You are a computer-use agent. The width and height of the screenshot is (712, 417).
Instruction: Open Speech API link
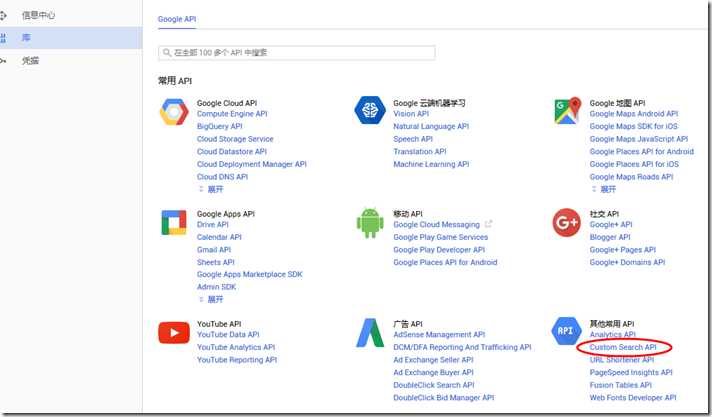[x=413, y=139]
